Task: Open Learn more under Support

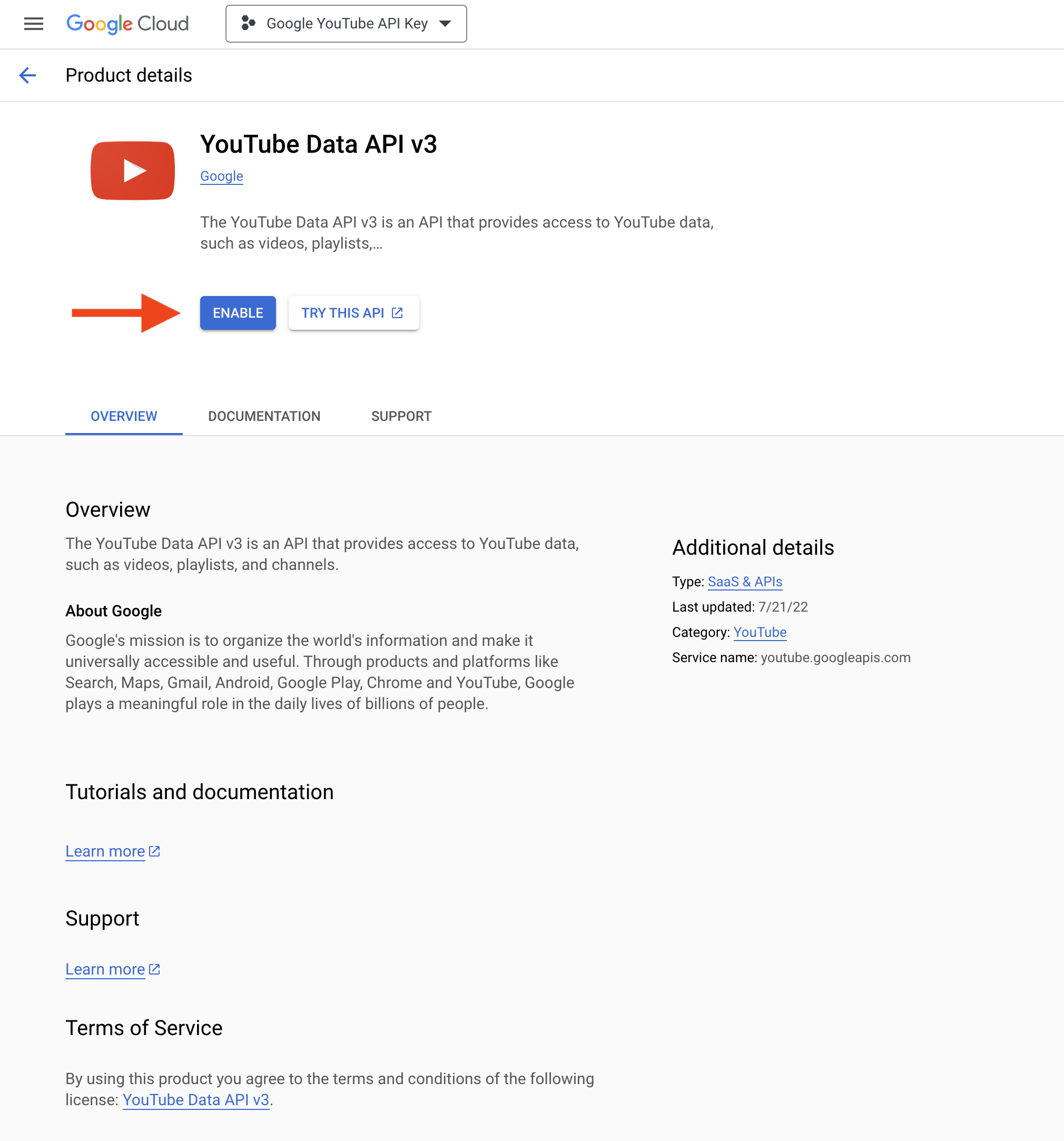Action: (105, 969)
